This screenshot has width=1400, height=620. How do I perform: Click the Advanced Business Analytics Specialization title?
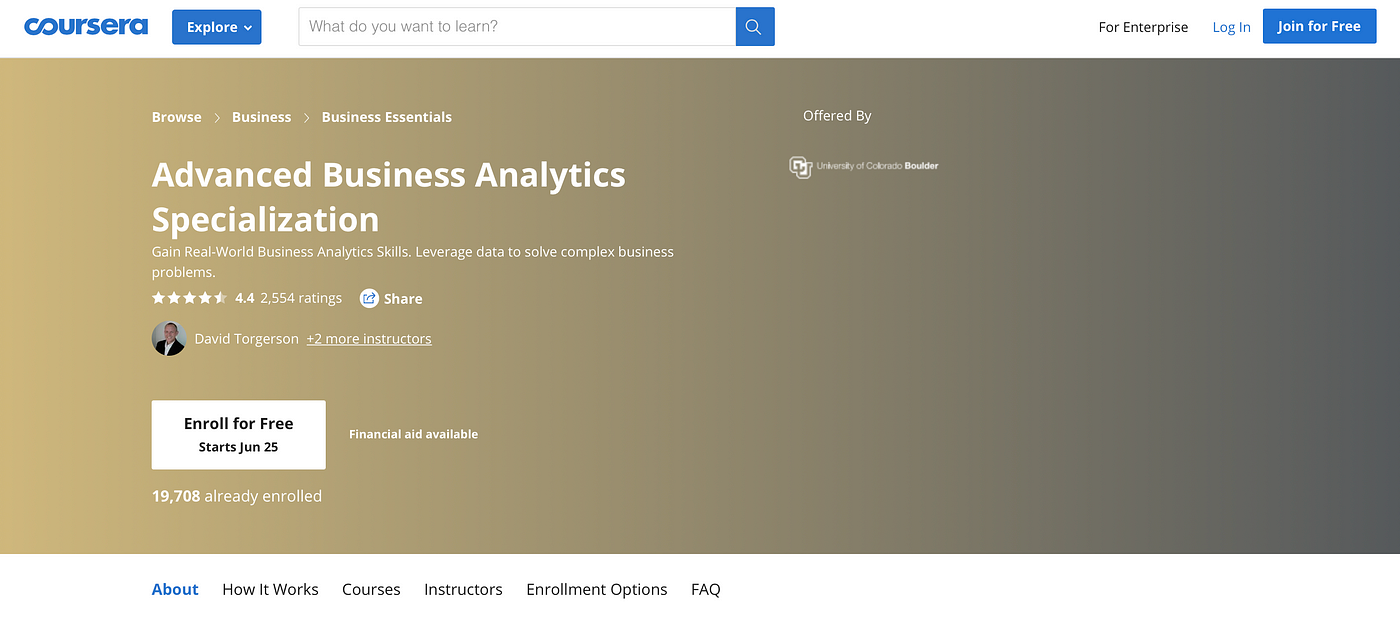point(389,197)
